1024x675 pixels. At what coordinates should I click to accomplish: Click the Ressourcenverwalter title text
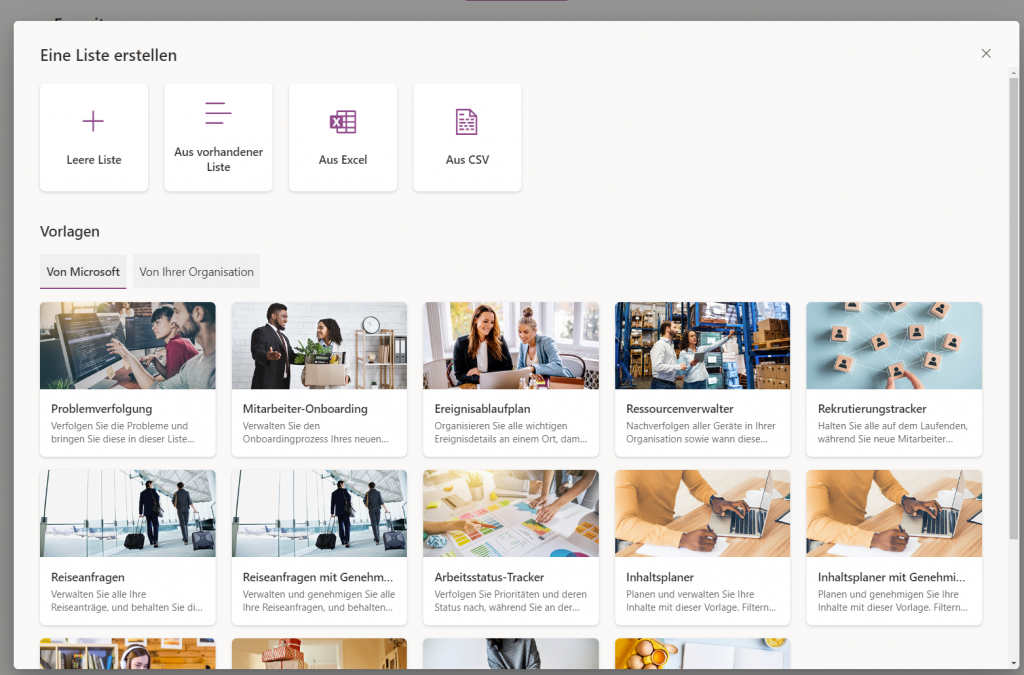click(x=679, y=409)
